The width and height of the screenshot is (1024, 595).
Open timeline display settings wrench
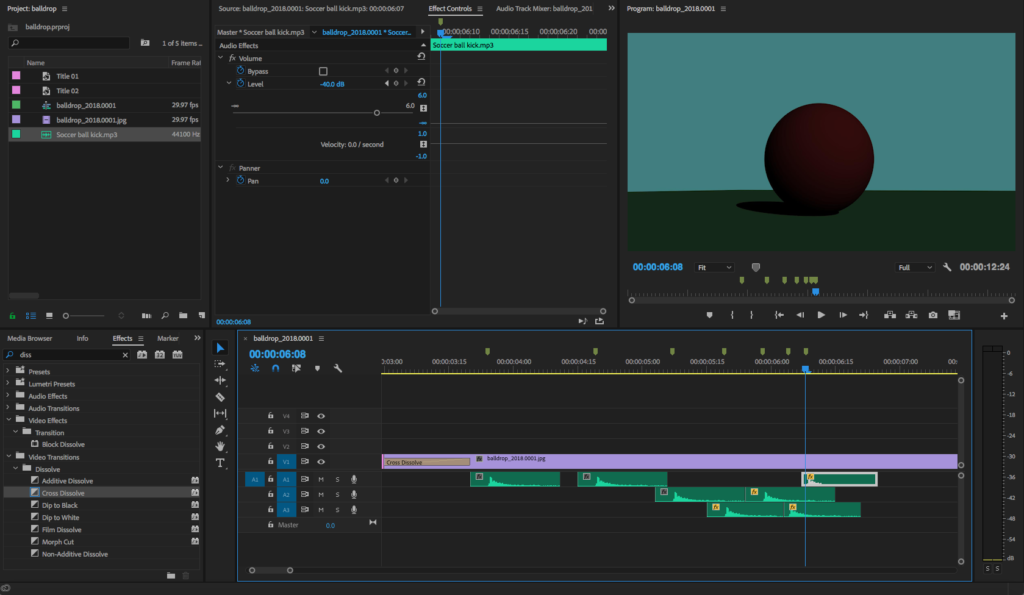point(338,368)
